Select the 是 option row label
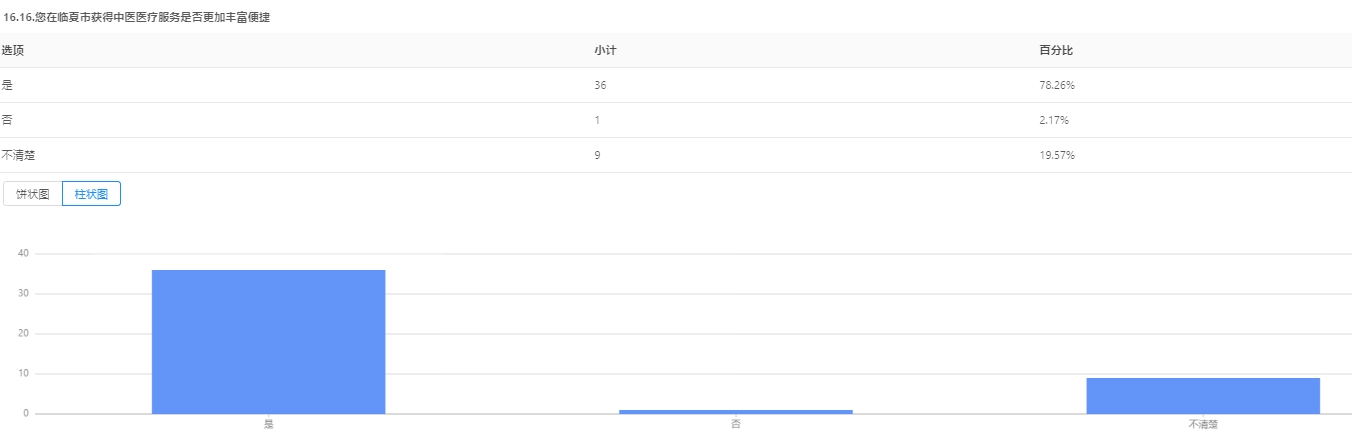 coord(7,85)
